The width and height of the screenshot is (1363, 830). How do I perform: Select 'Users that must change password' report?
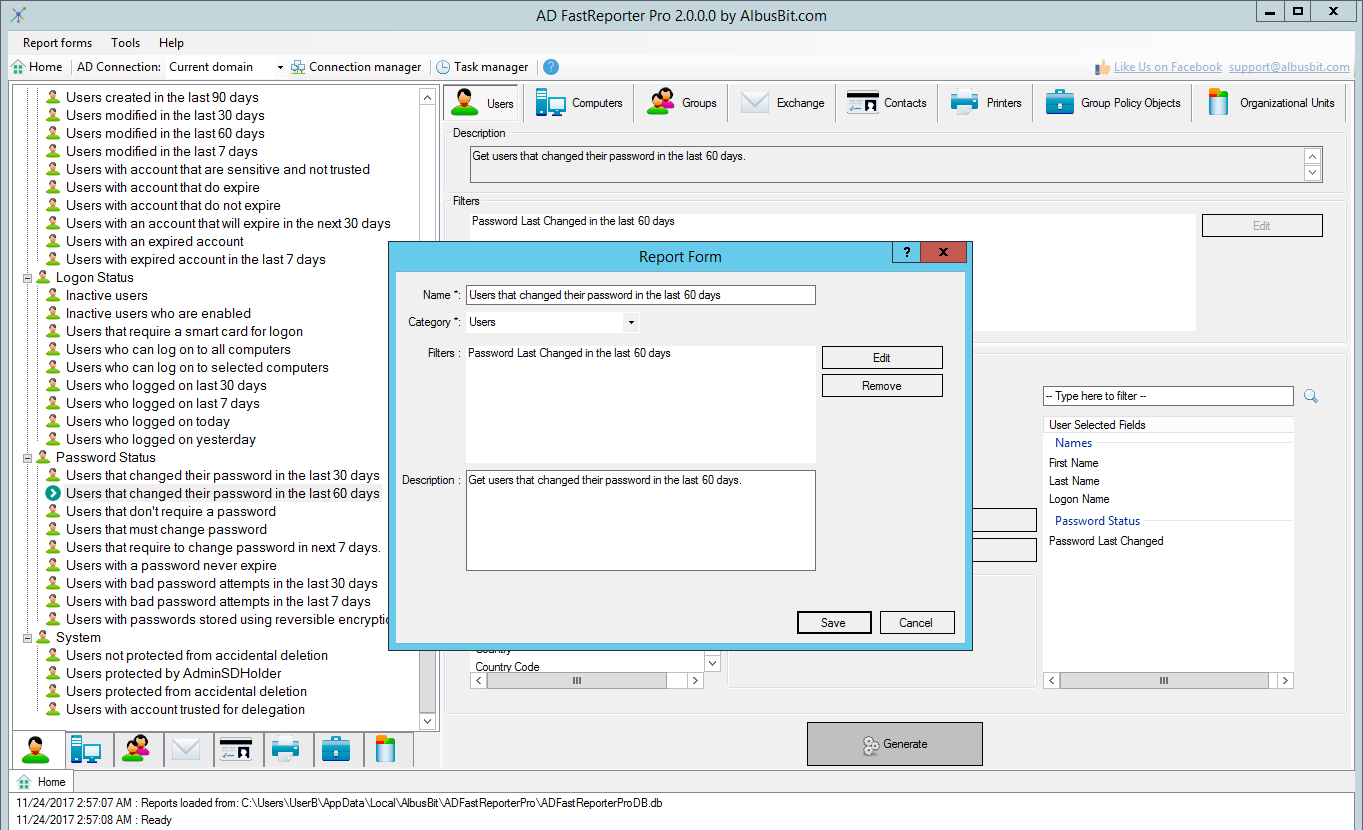click(167, 529)
